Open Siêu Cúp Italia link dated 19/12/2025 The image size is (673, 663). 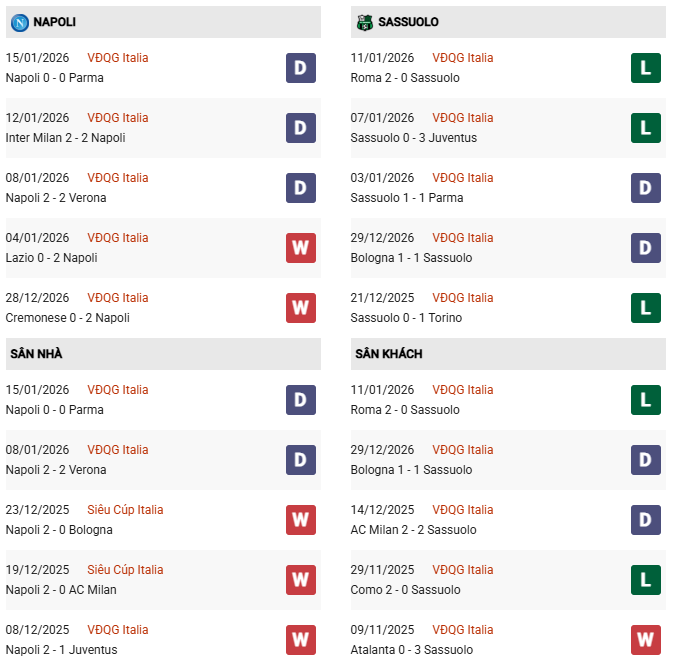[x=125, y=570]
